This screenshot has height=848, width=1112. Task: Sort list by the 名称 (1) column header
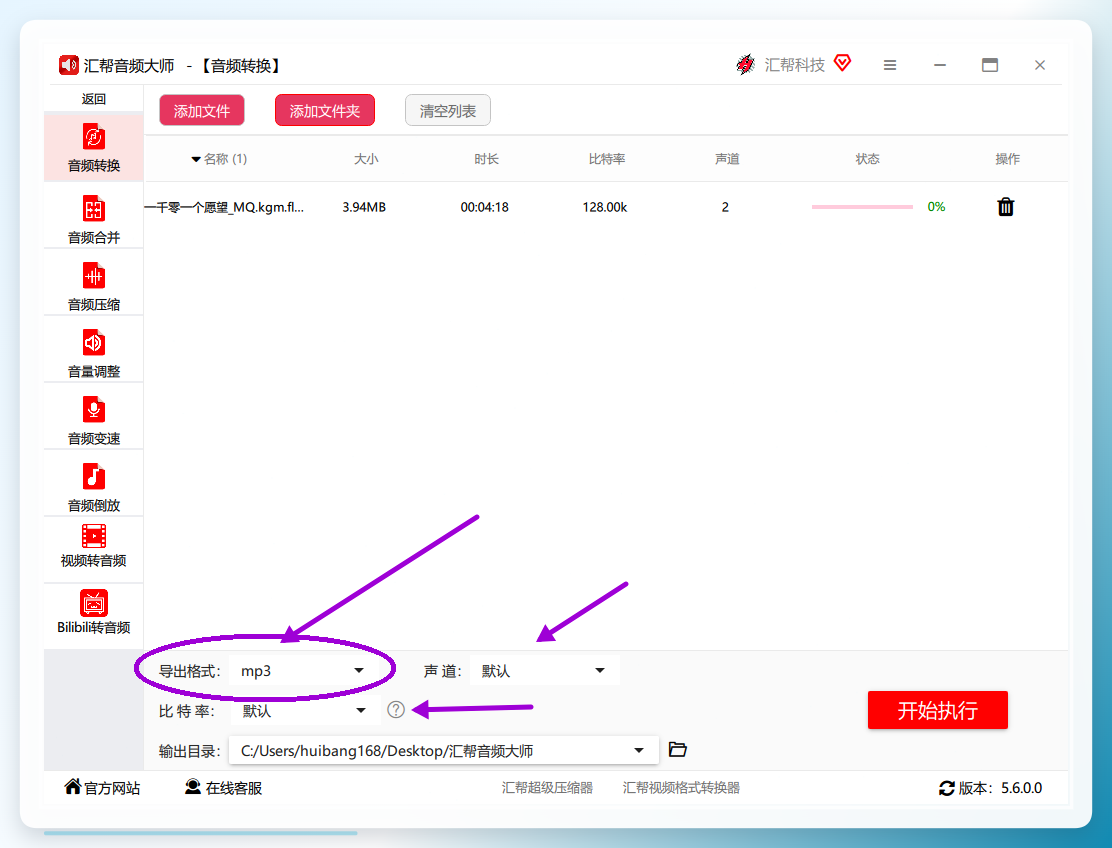tap(219, 159)
